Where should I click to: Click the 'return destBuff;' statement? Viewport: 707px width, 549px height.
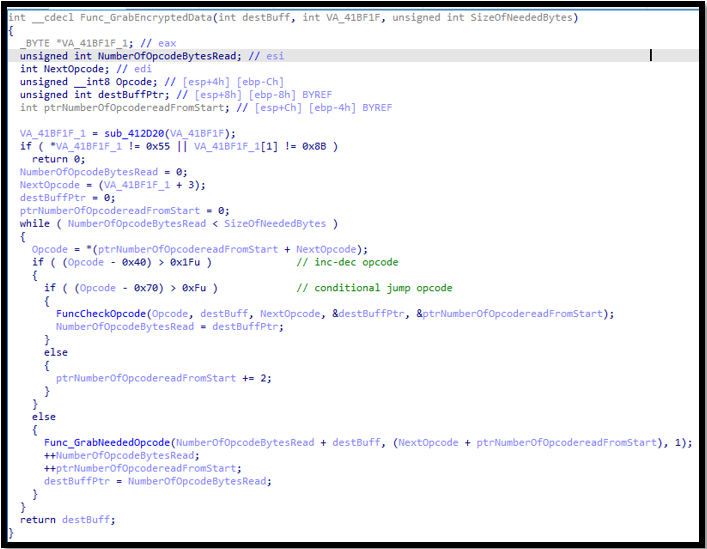[x=68, y=520]
